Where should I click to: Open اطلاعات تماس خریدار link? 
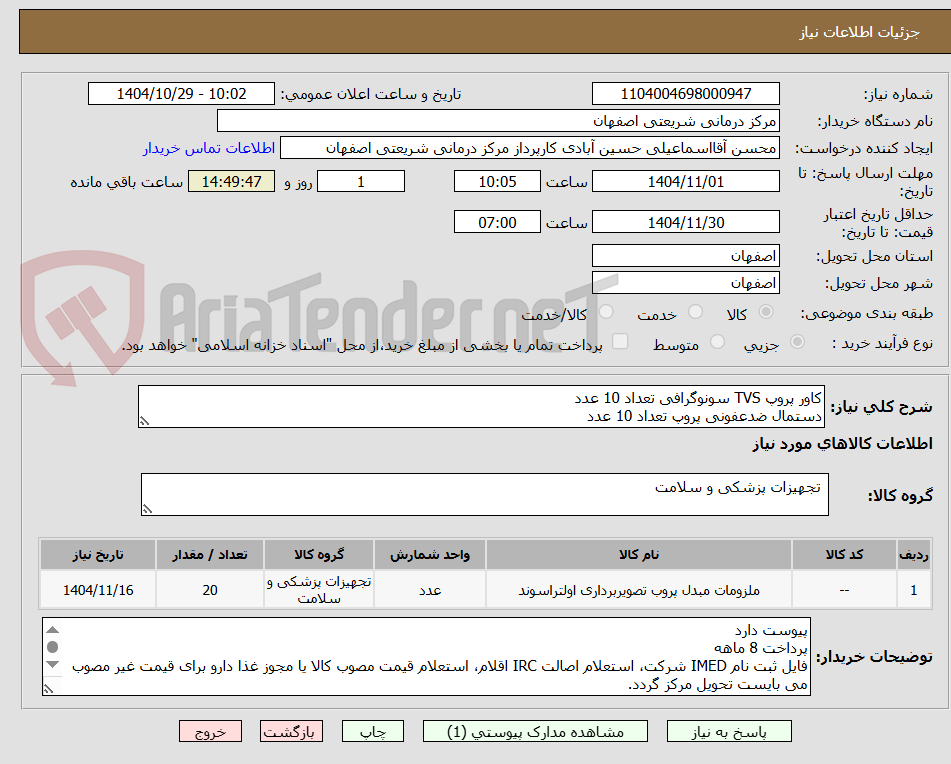coord(209,148)
